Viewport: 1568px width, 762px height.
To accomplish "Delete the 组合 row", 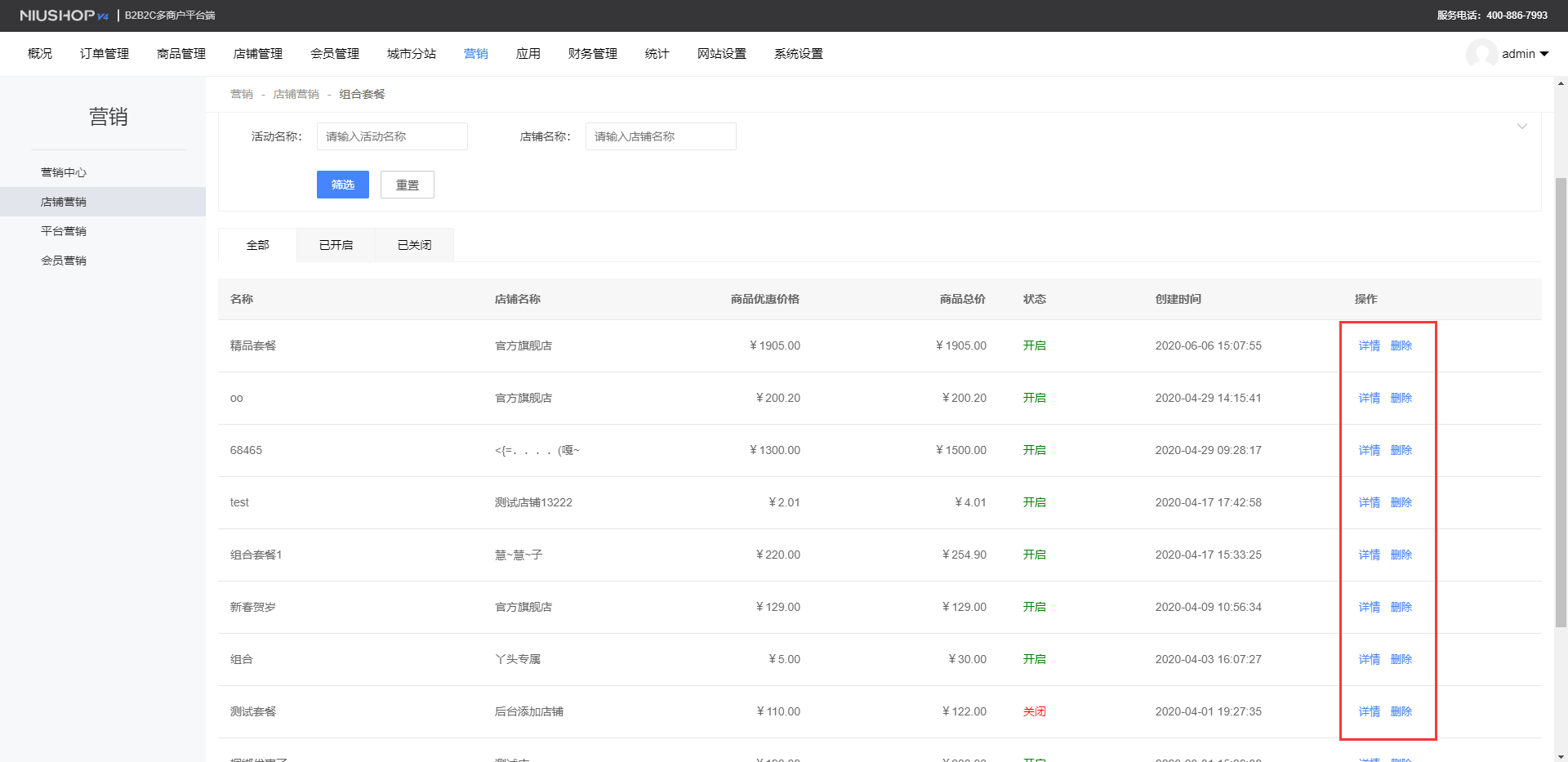I will click(x=1401, y=660).
